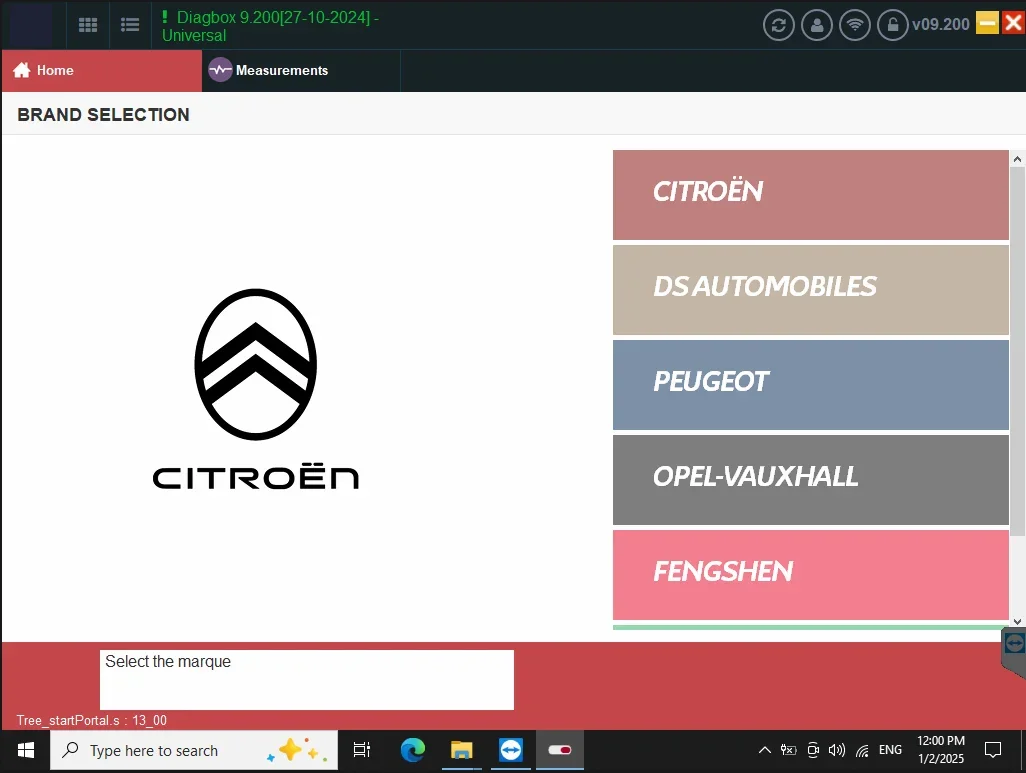Viewport: 1026px width, 773px height.
Task: Open the list view icon in header
Action: pyautogui.click(x=130, y=25)
